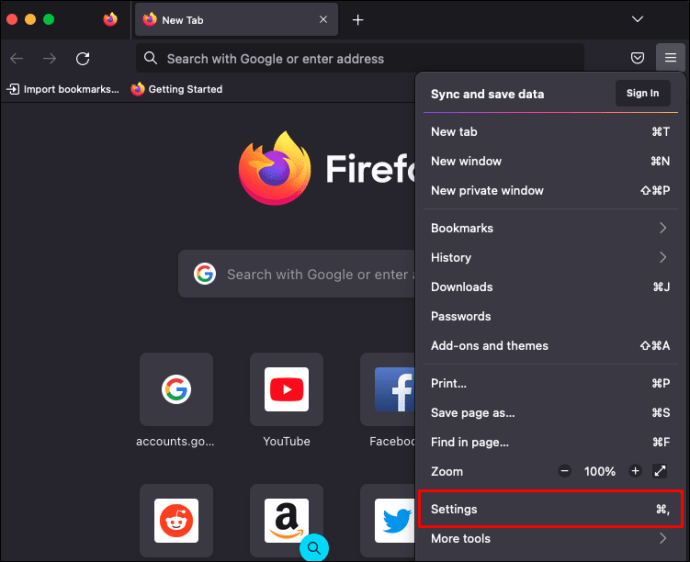Choose Print... from menu

pos(550,383)
